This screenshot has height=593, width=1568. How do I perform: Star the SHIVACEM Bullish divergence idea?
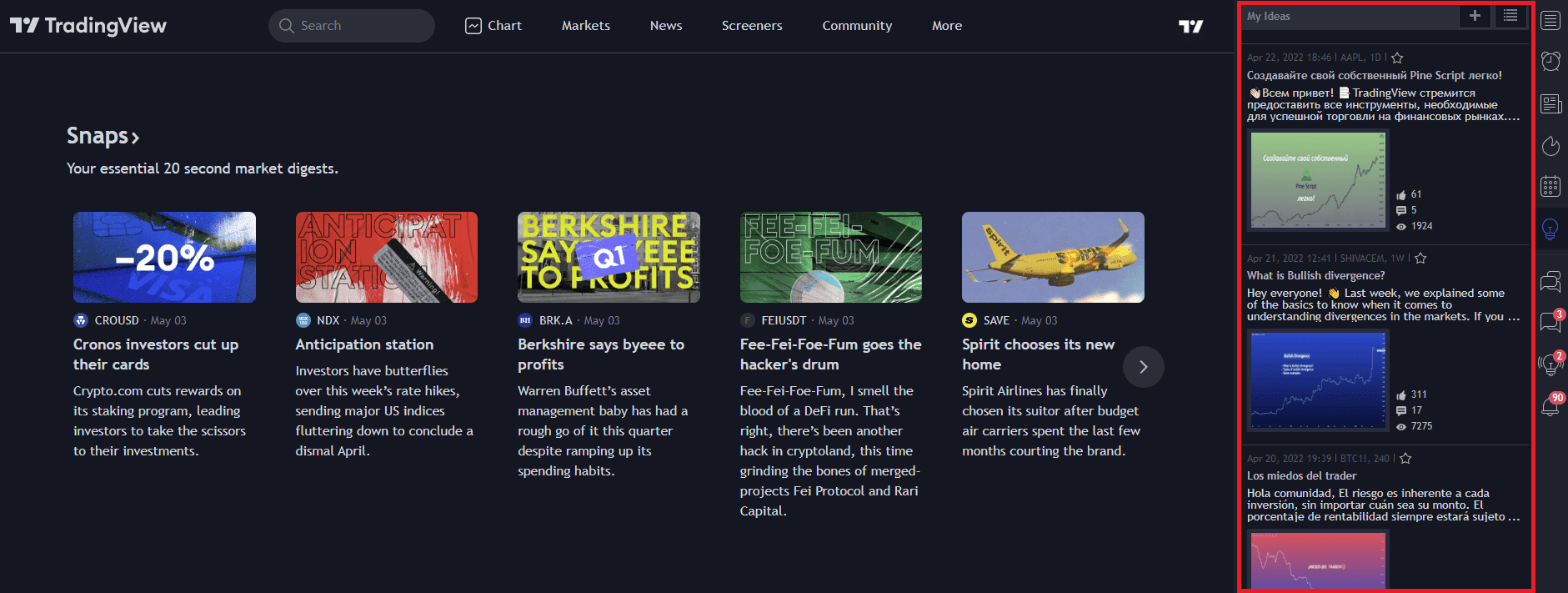pyautogui.click(x=1421, y=258)
